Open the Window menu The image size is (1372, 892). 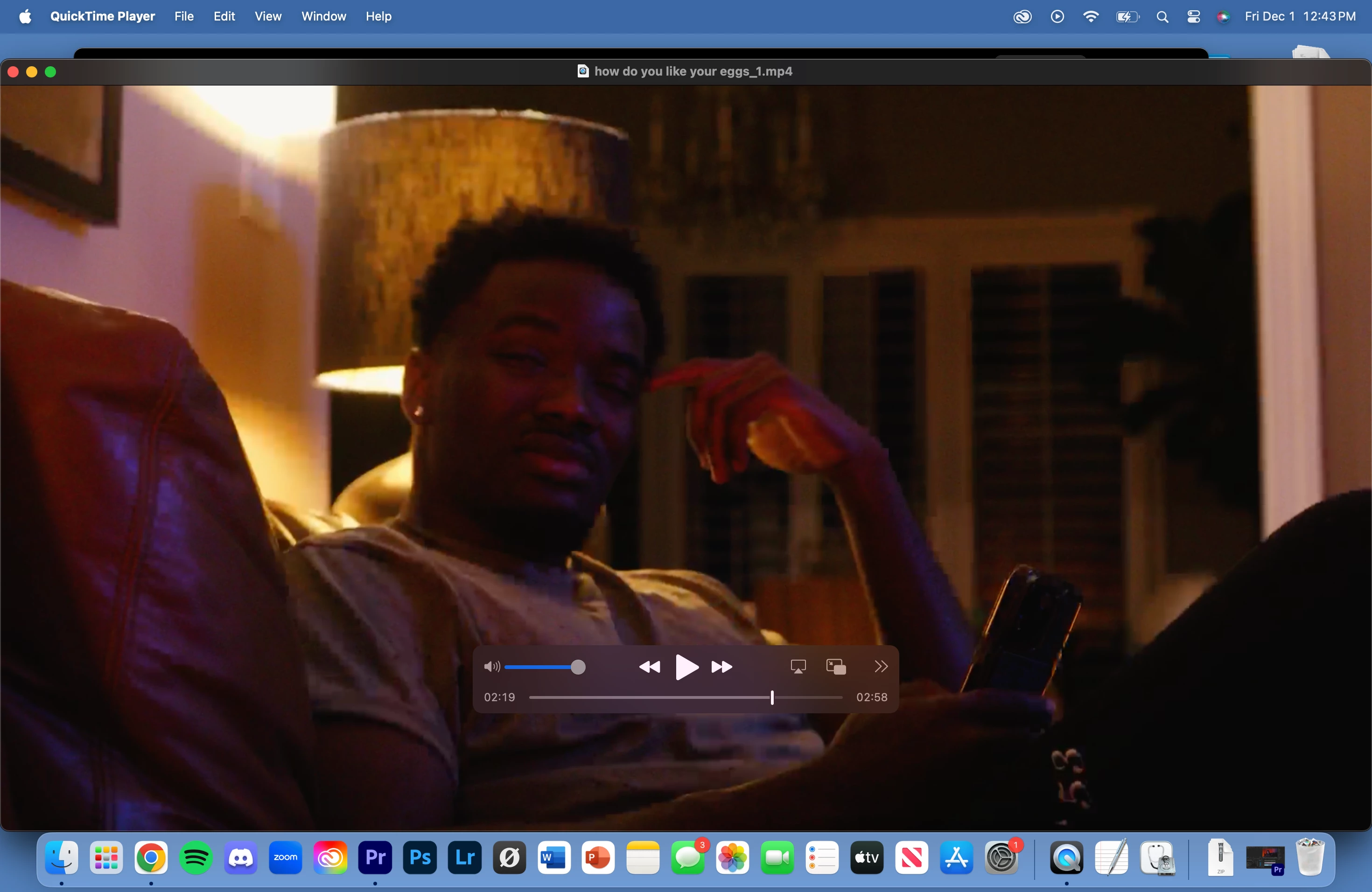[323, 16]
